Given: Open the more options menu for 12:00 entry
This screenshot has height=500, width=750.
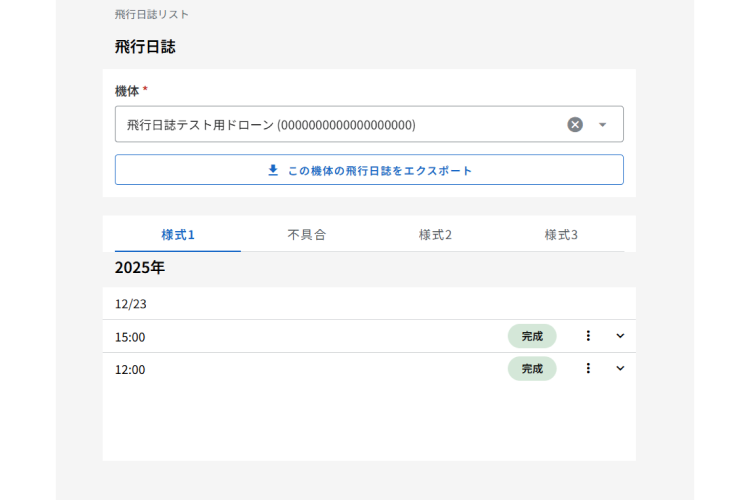Looking at the screenshot, I should point(588,368).
